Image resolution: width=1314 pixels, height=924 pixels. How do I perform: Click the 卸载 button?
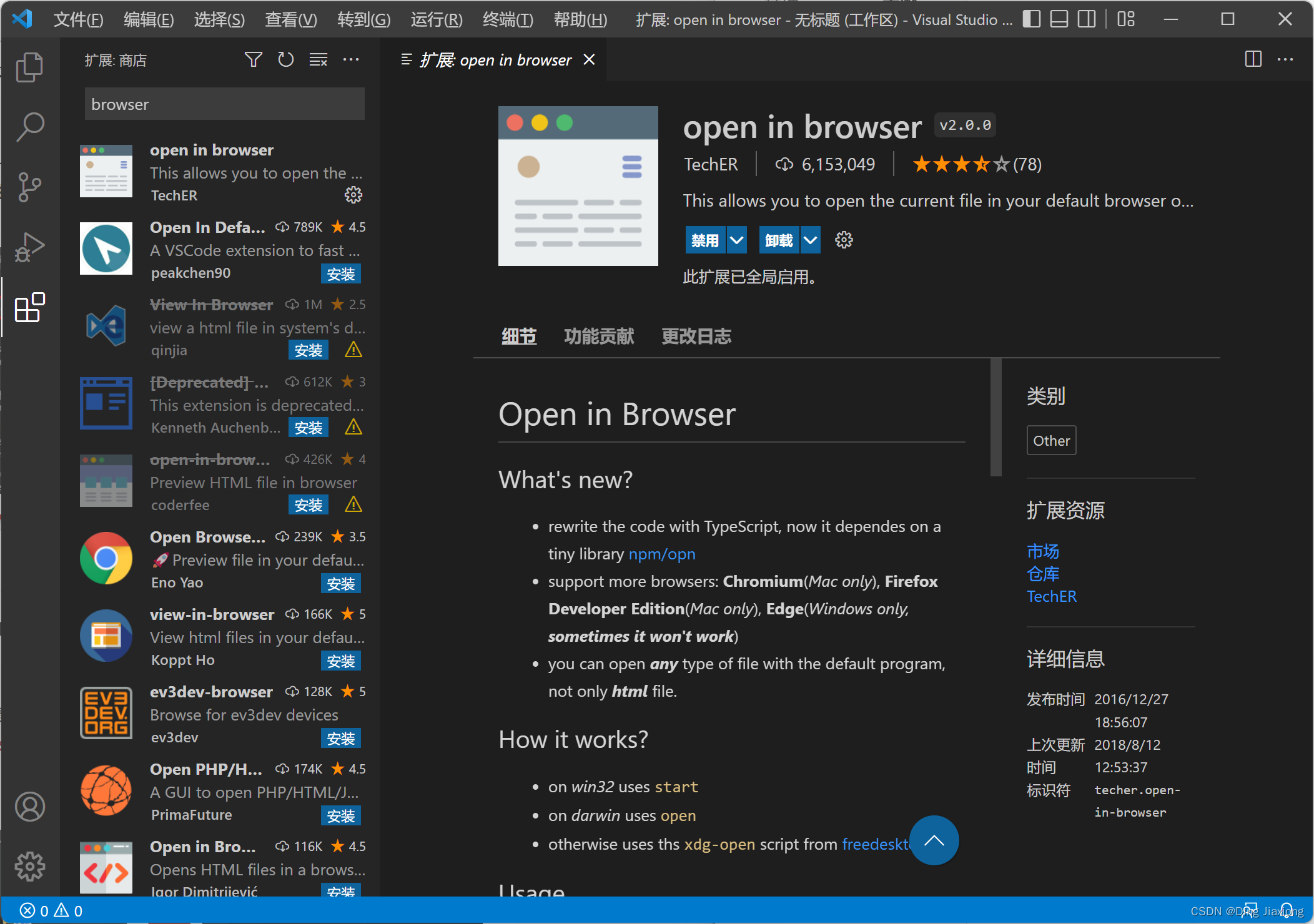coord(779,240)
